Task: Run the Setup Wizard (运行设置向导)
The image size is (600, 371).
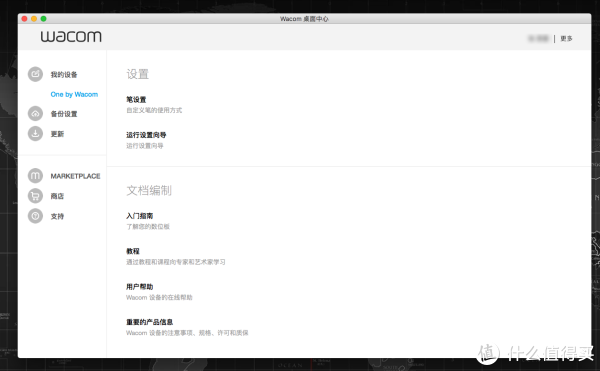Action: coord(146,135)
